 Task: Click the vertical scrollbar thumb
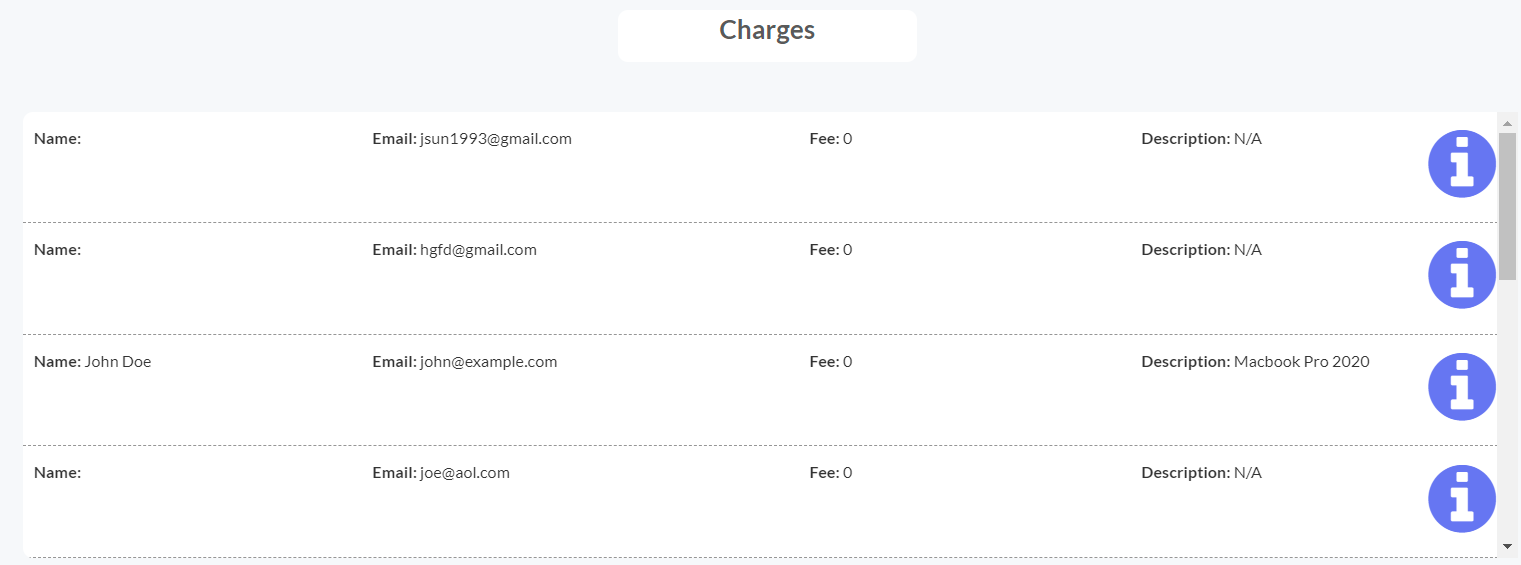tap(1507, 206)
